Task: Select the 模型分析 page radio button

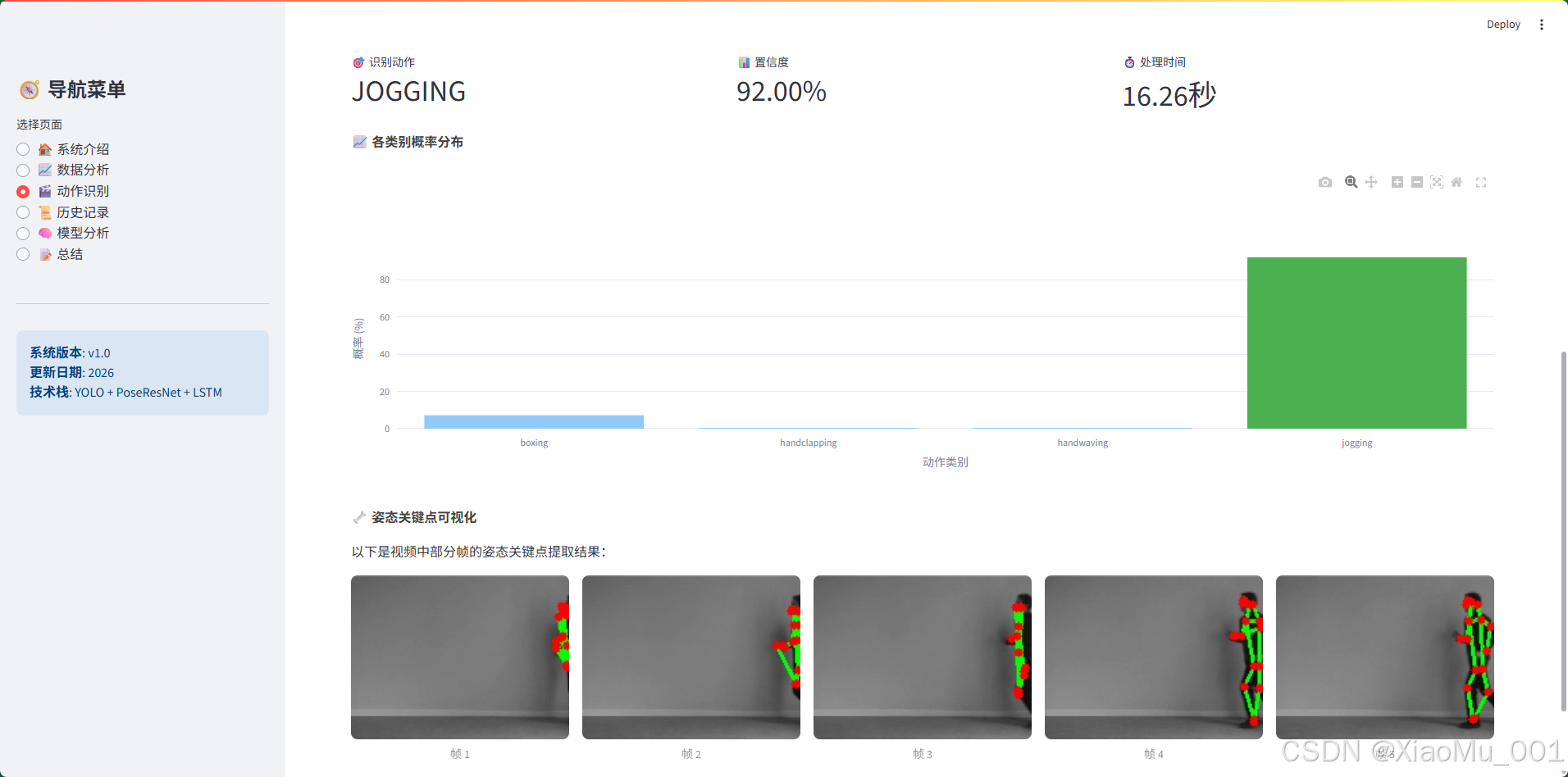Action: [23, 233]
